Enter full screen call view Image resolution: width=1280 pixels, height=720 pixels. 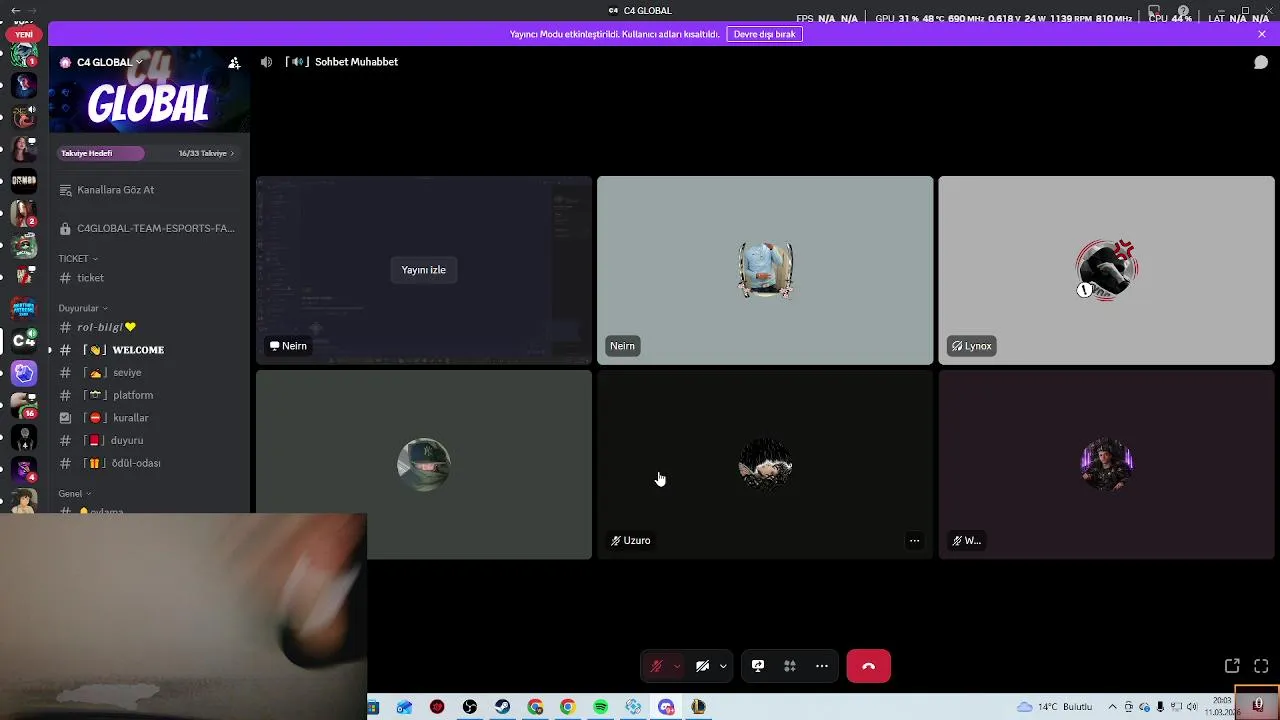1261,666
